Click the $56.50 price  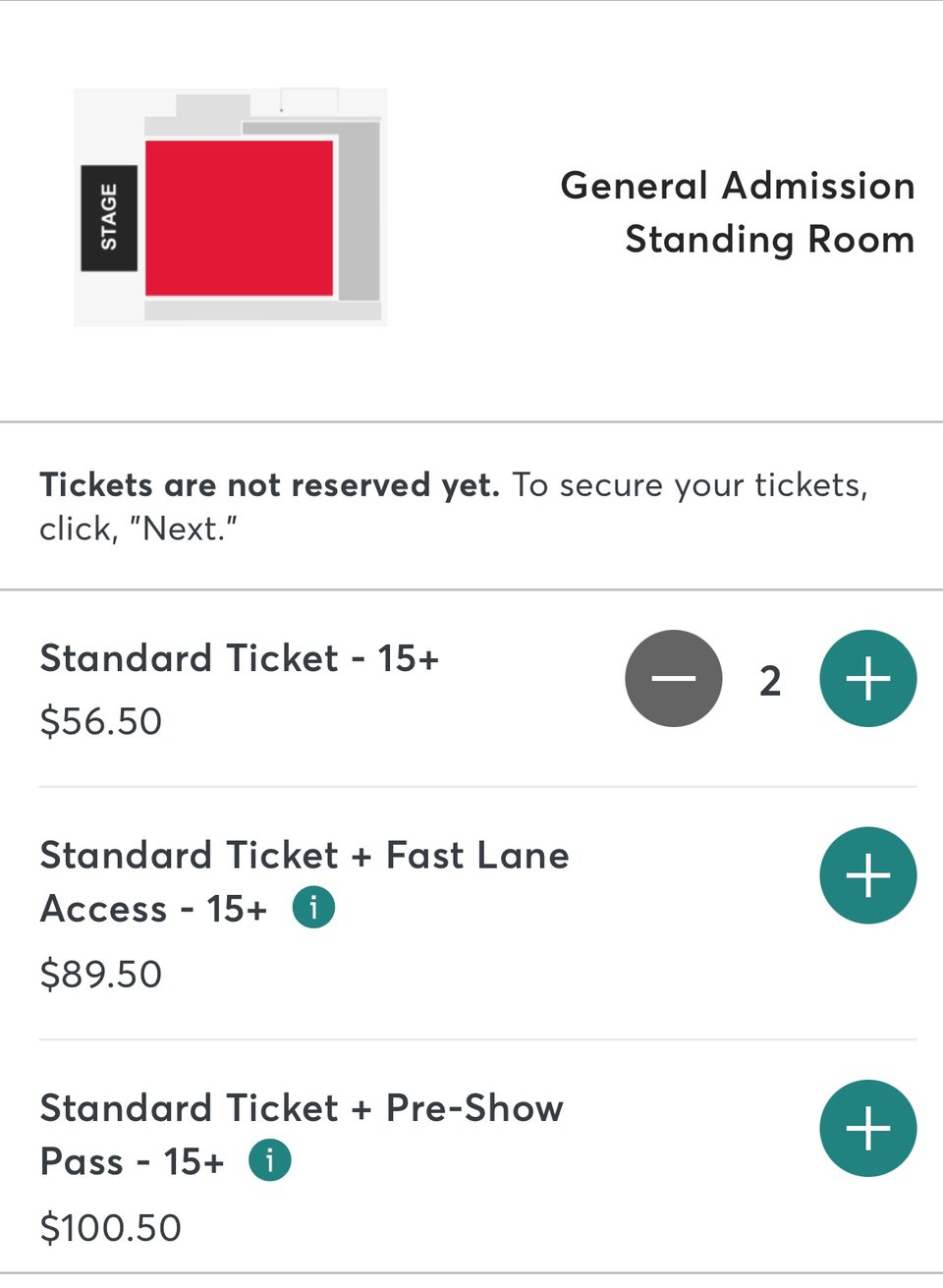point(101,721)
